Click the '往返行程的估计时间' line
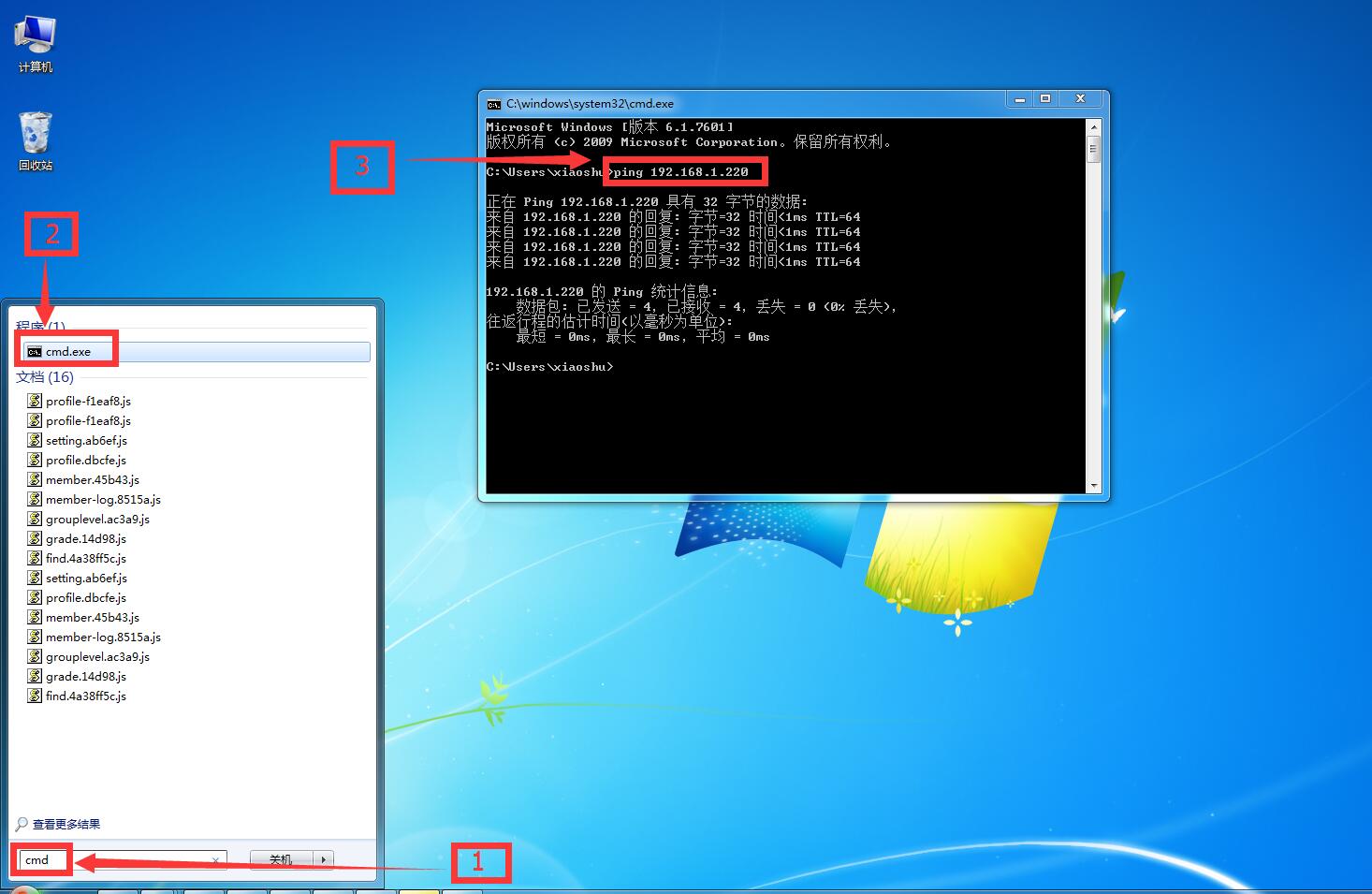 [x=610, y=322]
